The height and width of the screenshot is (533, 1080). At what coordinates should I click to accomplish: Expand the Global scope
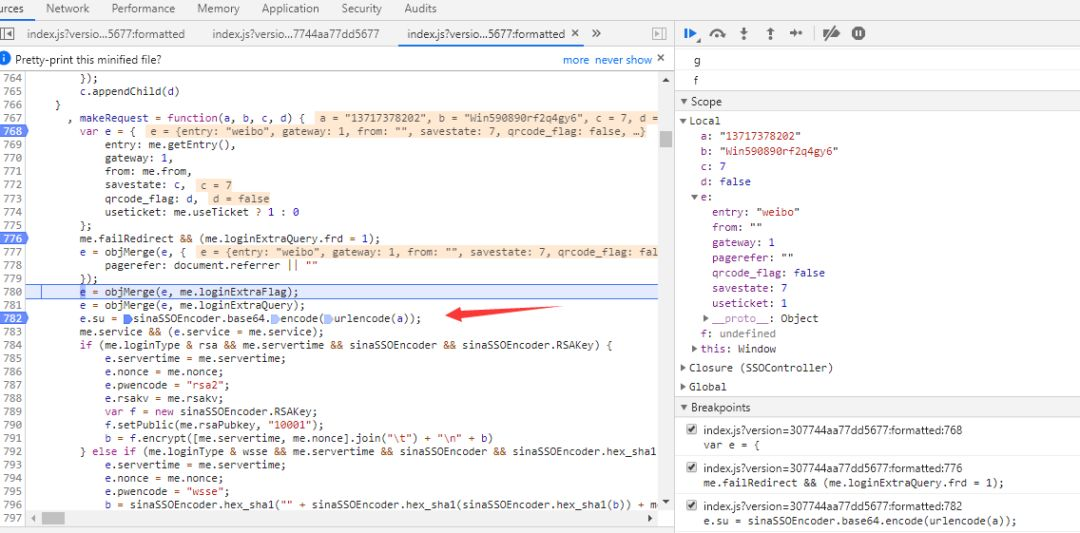683,387
